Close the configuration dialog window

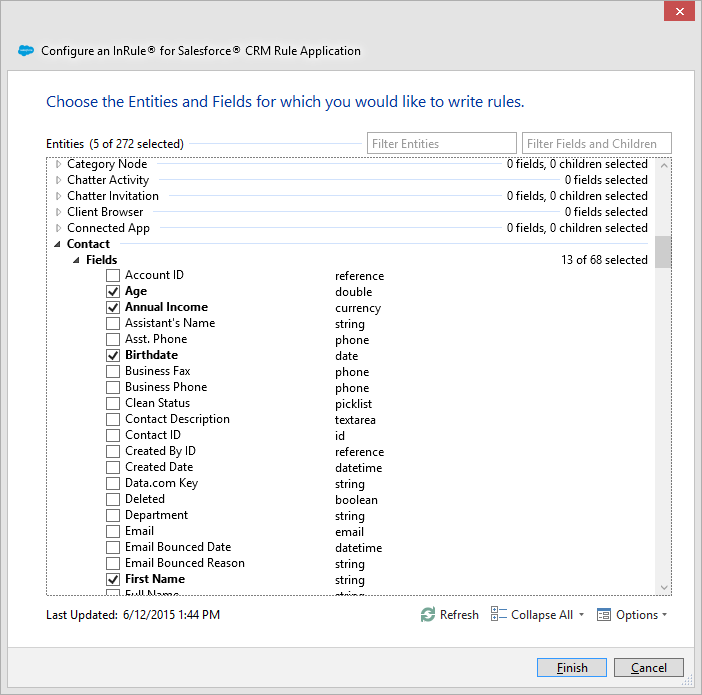[x=679, y=11]
